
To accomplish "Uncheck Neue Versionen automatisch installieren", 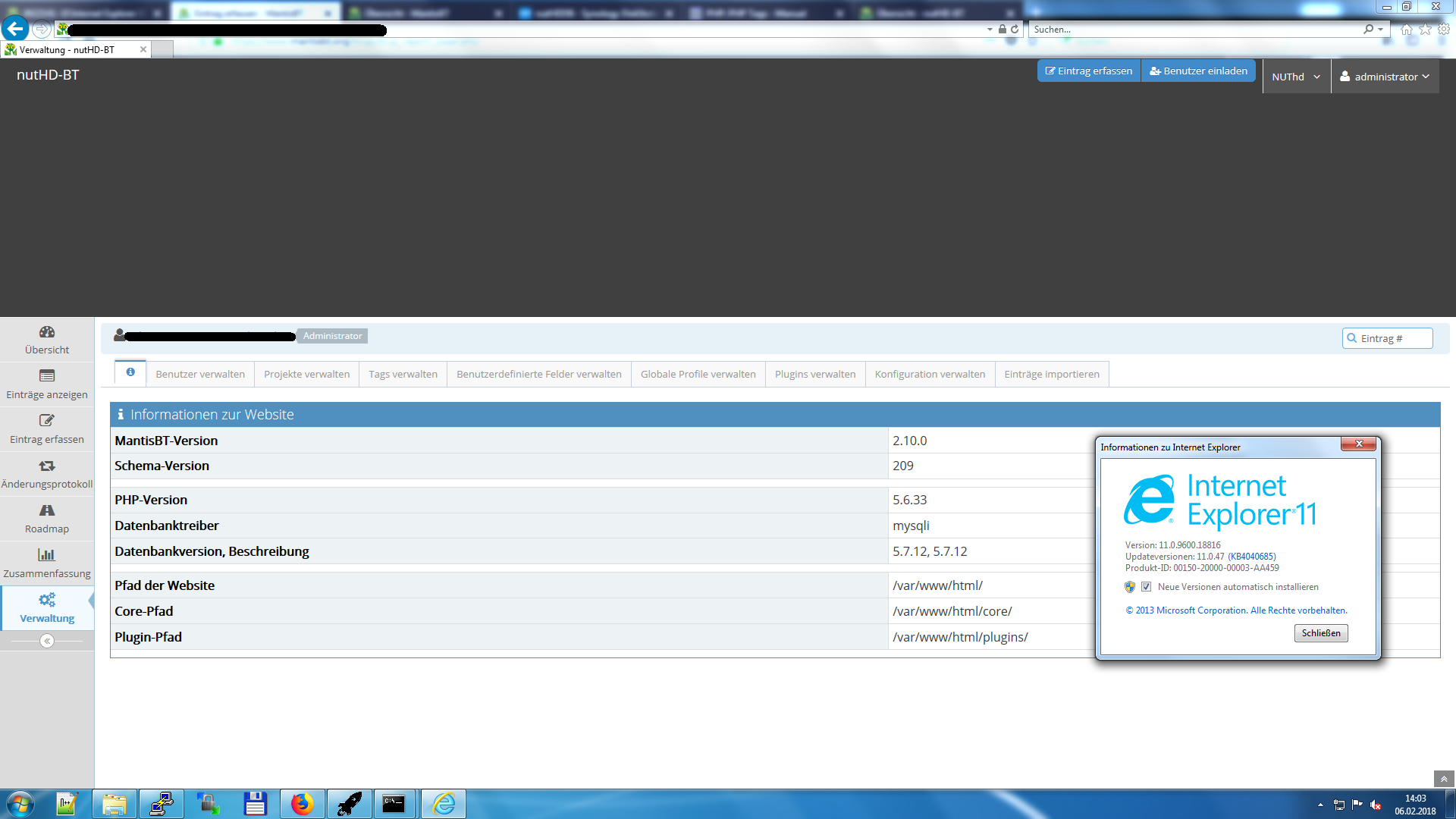I will tap(1146, 587).
